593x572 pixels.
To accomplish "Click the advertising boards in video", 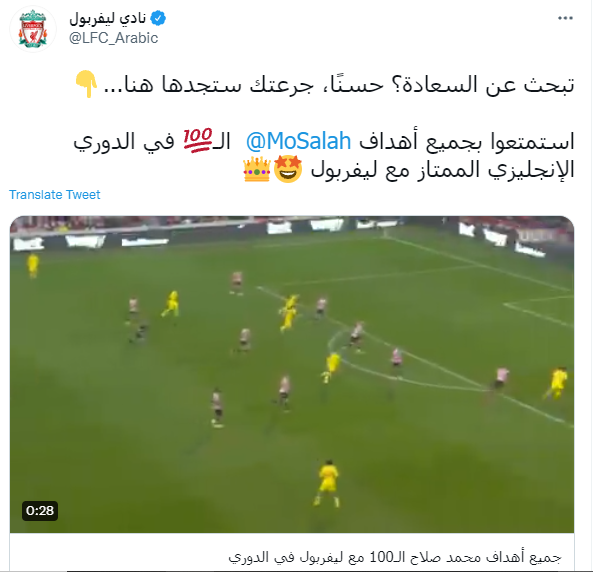I will coord(292,235).
